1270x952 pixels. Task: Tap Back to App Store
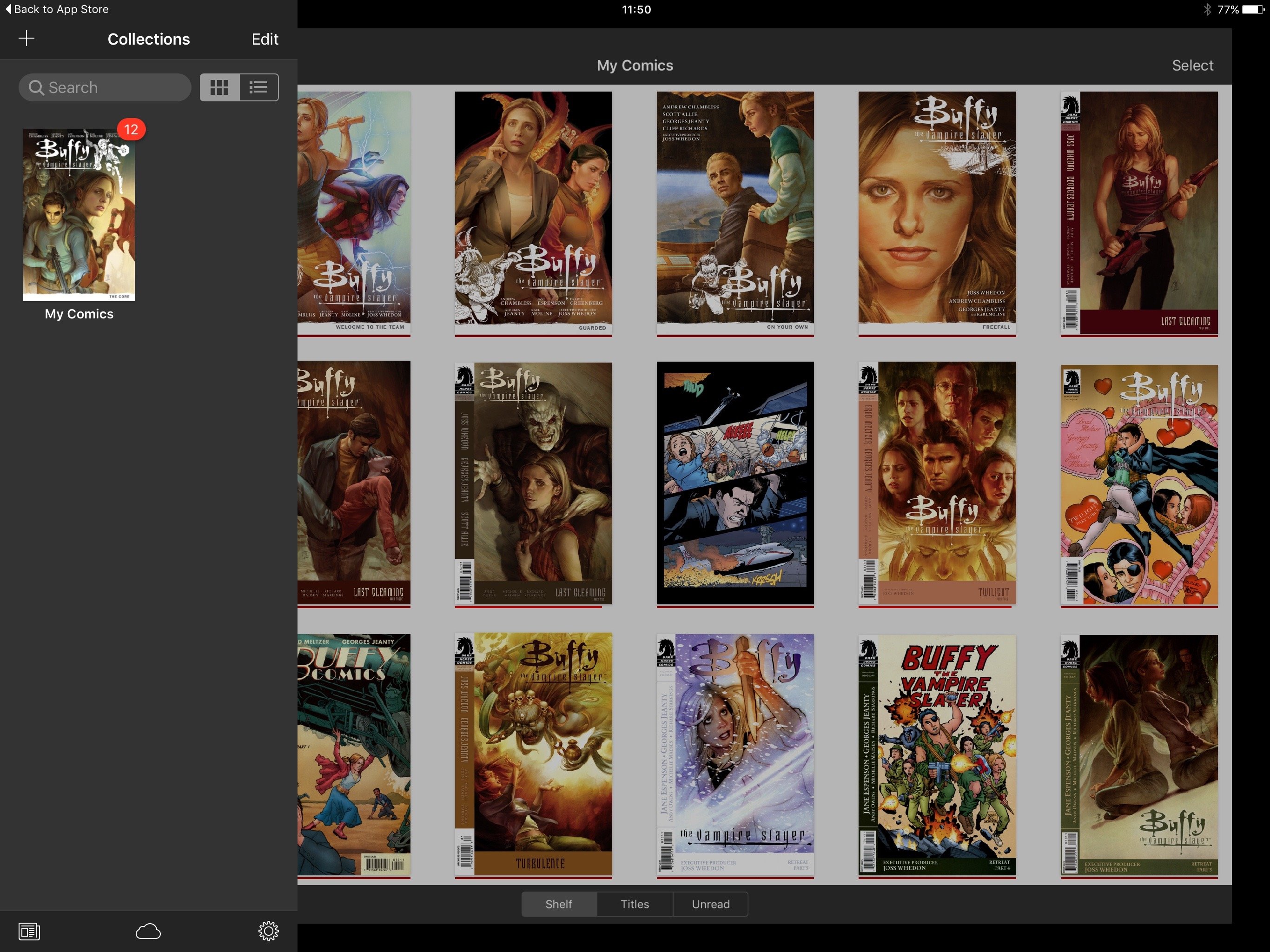57,9
